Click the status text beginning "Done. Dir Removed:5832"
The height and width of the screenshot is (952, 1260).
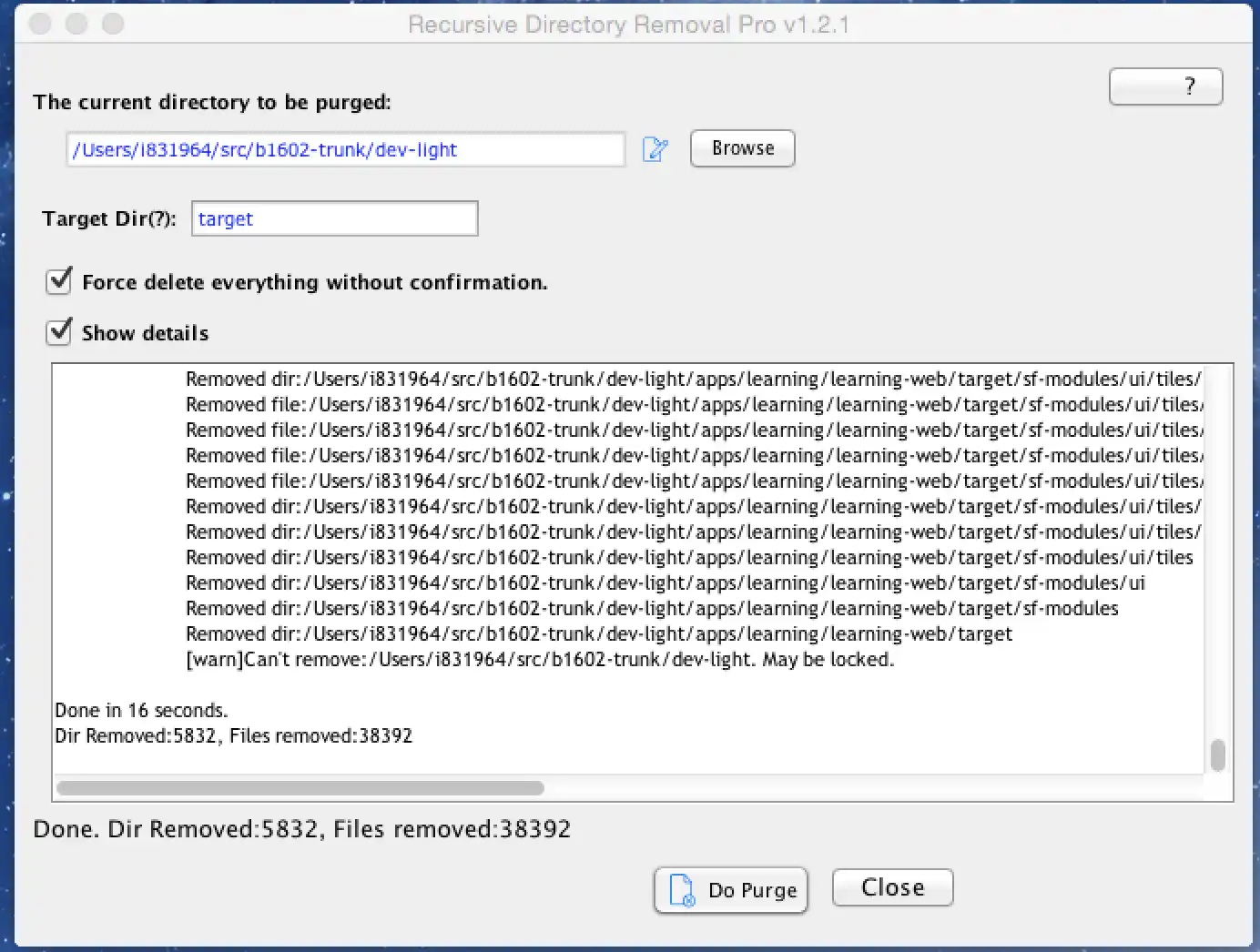point(302,829)
